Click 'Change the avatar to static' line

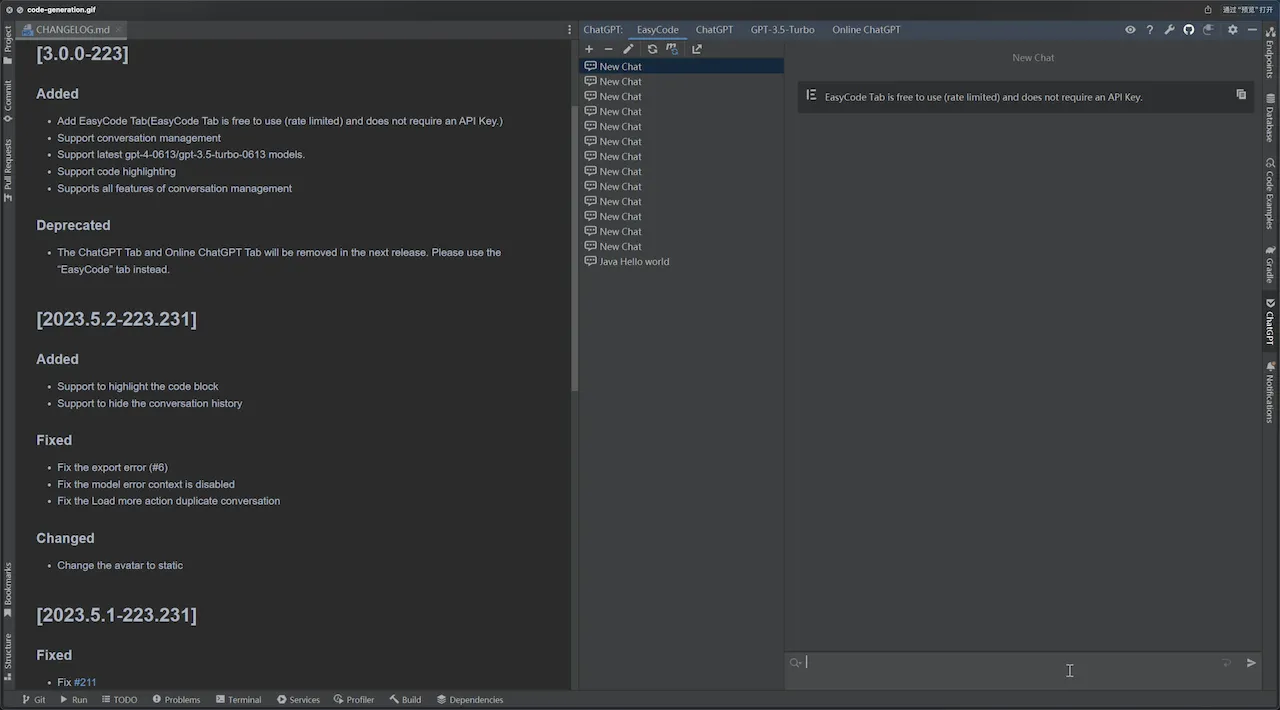120,565
